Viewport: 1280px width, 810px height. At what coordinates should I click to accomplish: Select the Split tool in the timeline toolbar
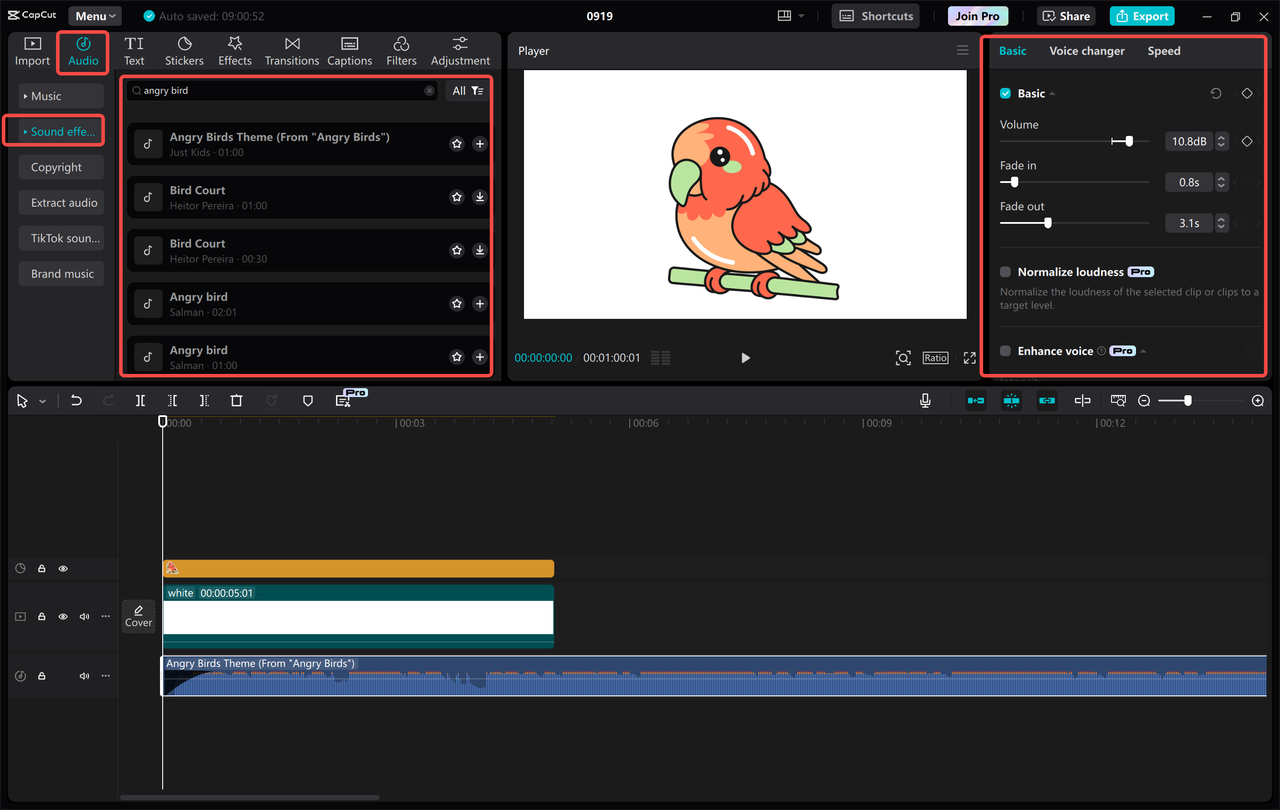click(x=140, y=400)
